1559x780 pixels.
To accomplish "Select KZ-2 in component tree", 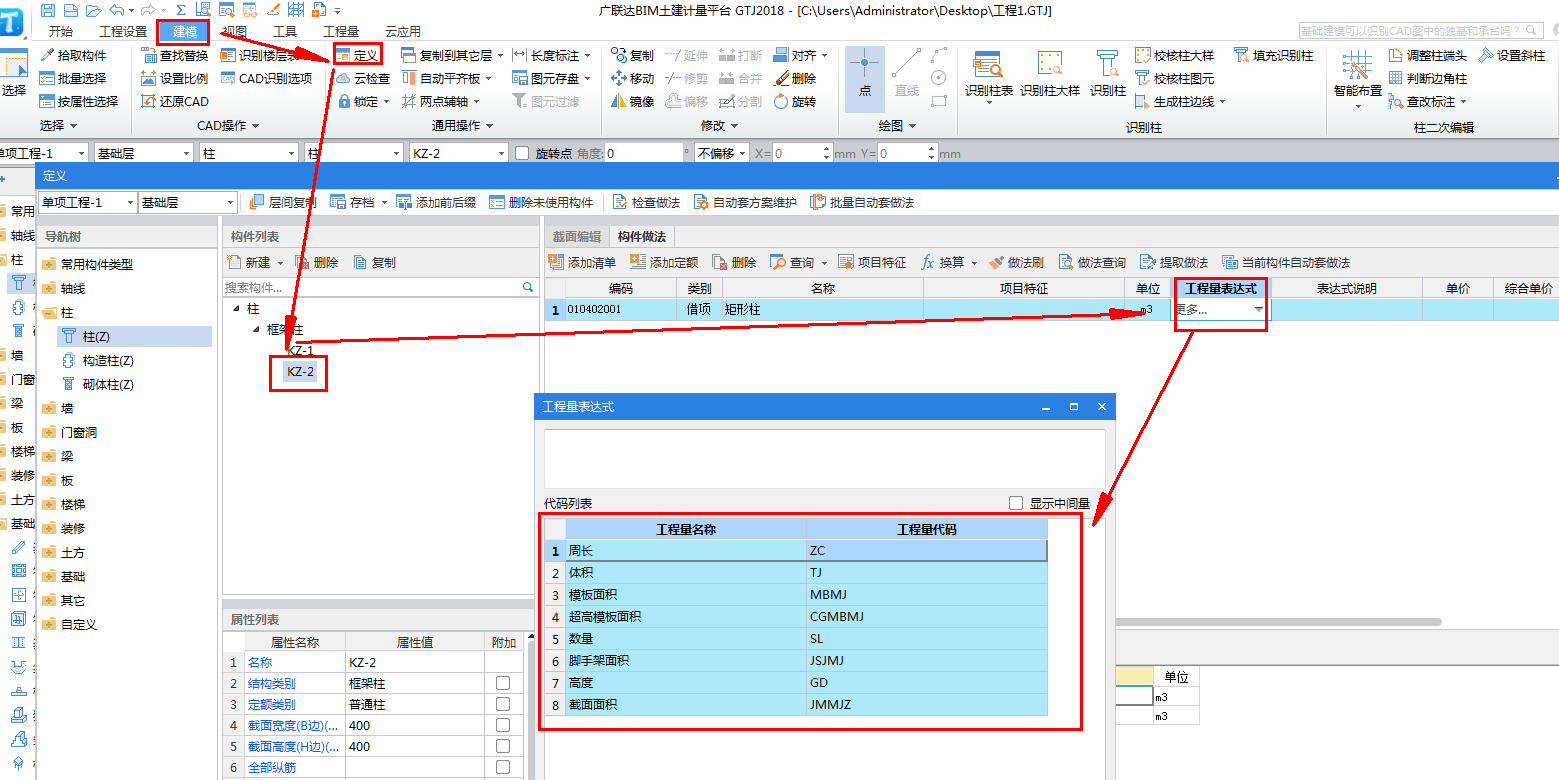I will 300,372.
